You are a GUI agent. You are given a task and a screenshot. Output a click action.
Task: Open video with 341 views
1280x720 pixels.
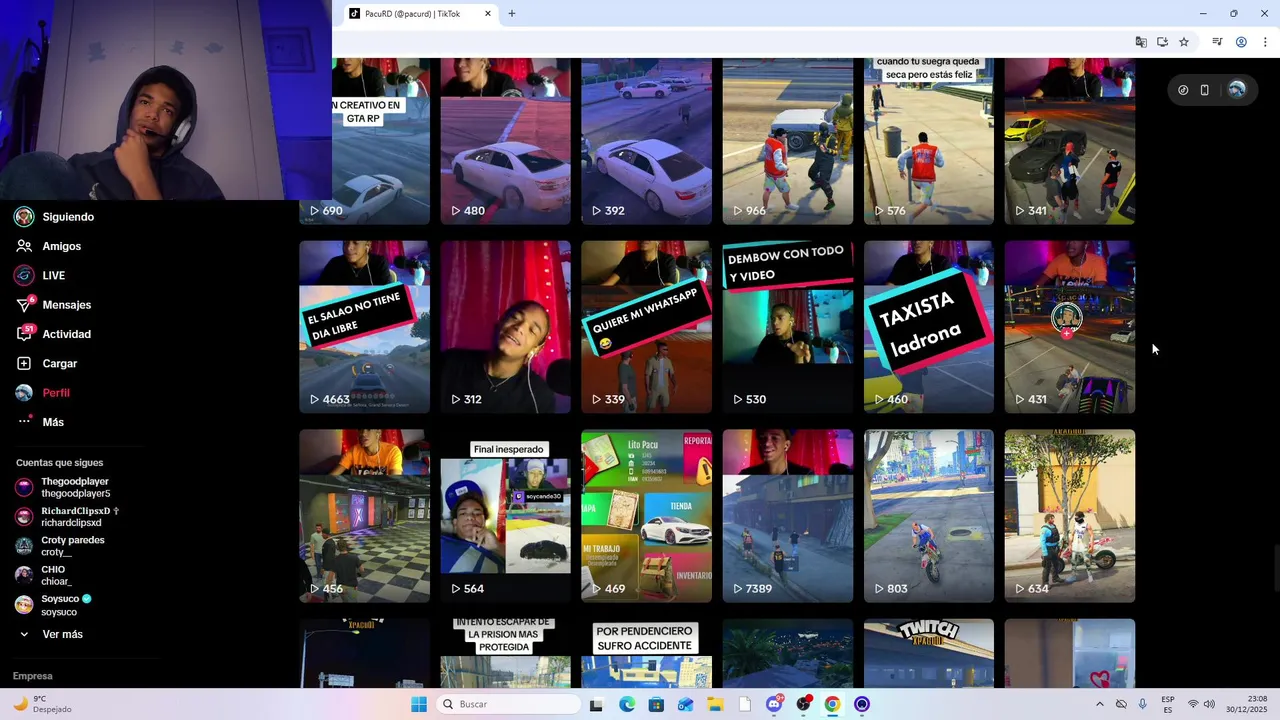coord(1070,141)
